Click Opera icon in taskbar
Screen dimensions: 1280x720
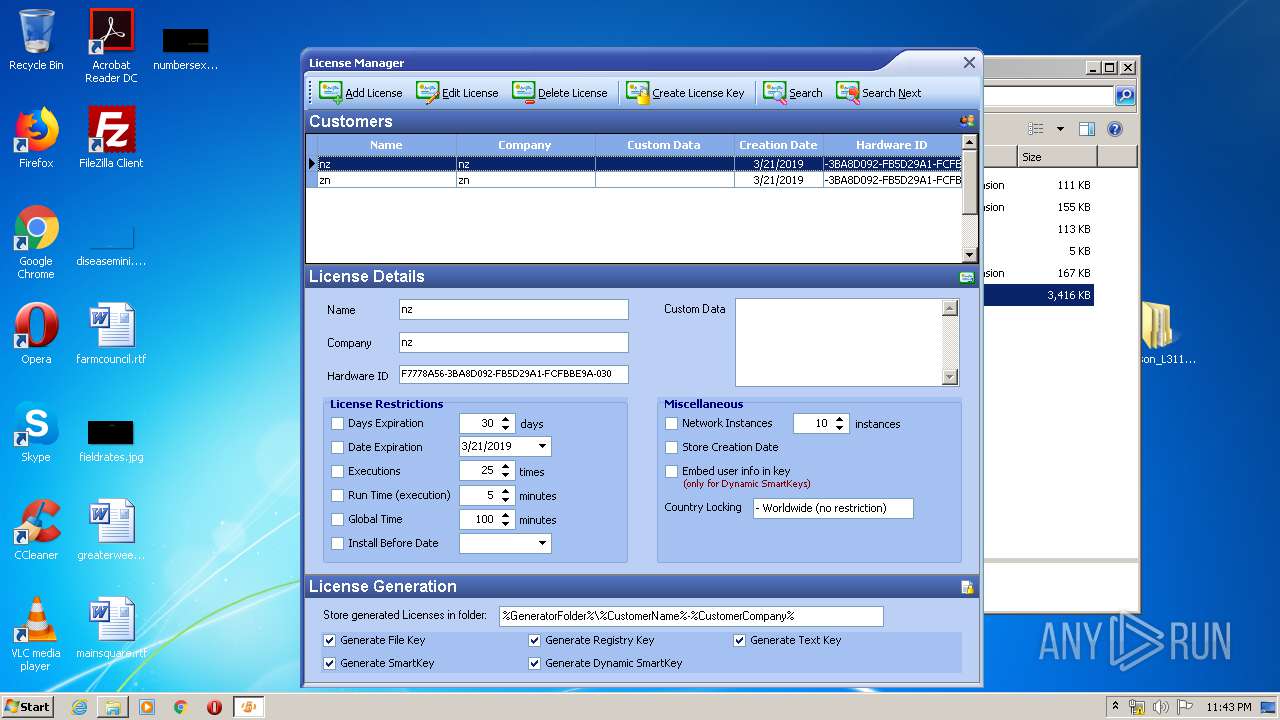coord(214,707)
